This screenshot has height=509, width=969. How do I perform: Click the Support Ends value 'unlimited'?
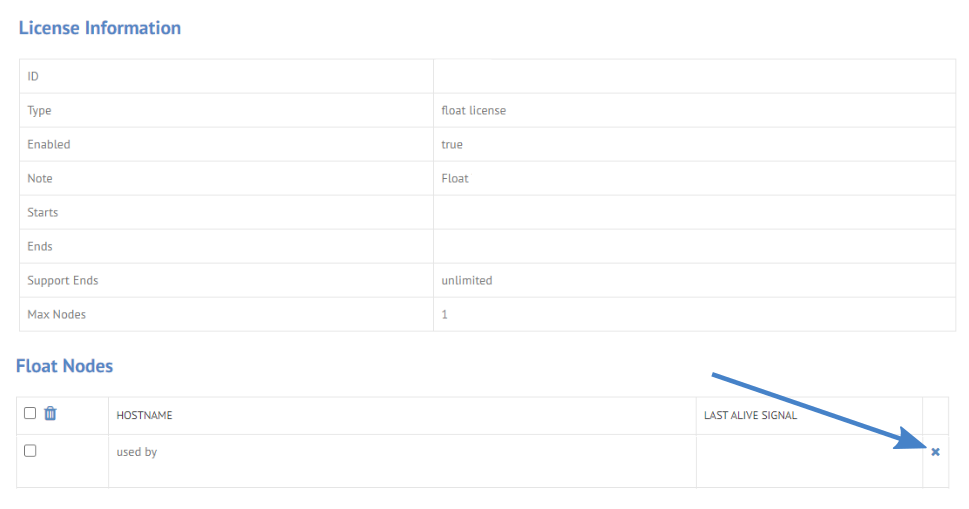467,280
